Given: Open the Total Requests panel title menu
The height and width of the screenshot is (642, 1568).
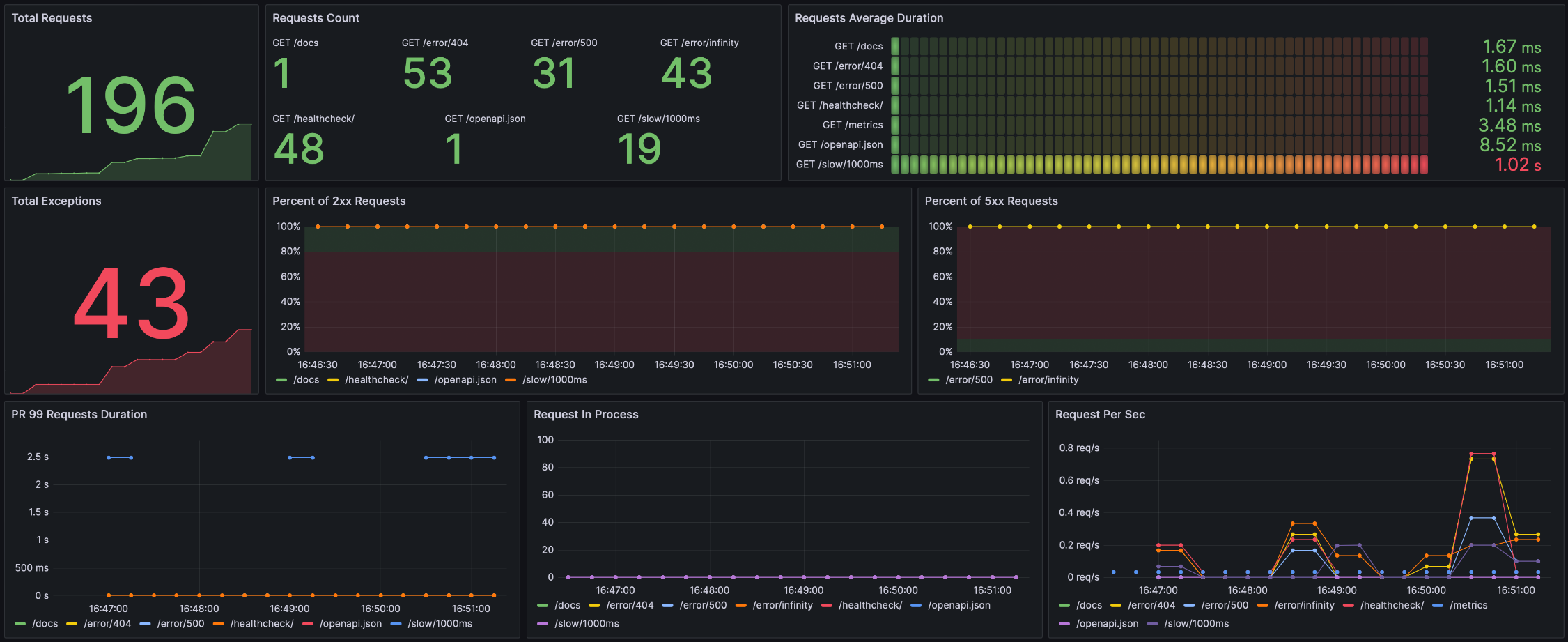Looking at the screenshot, I should (52, 18).
